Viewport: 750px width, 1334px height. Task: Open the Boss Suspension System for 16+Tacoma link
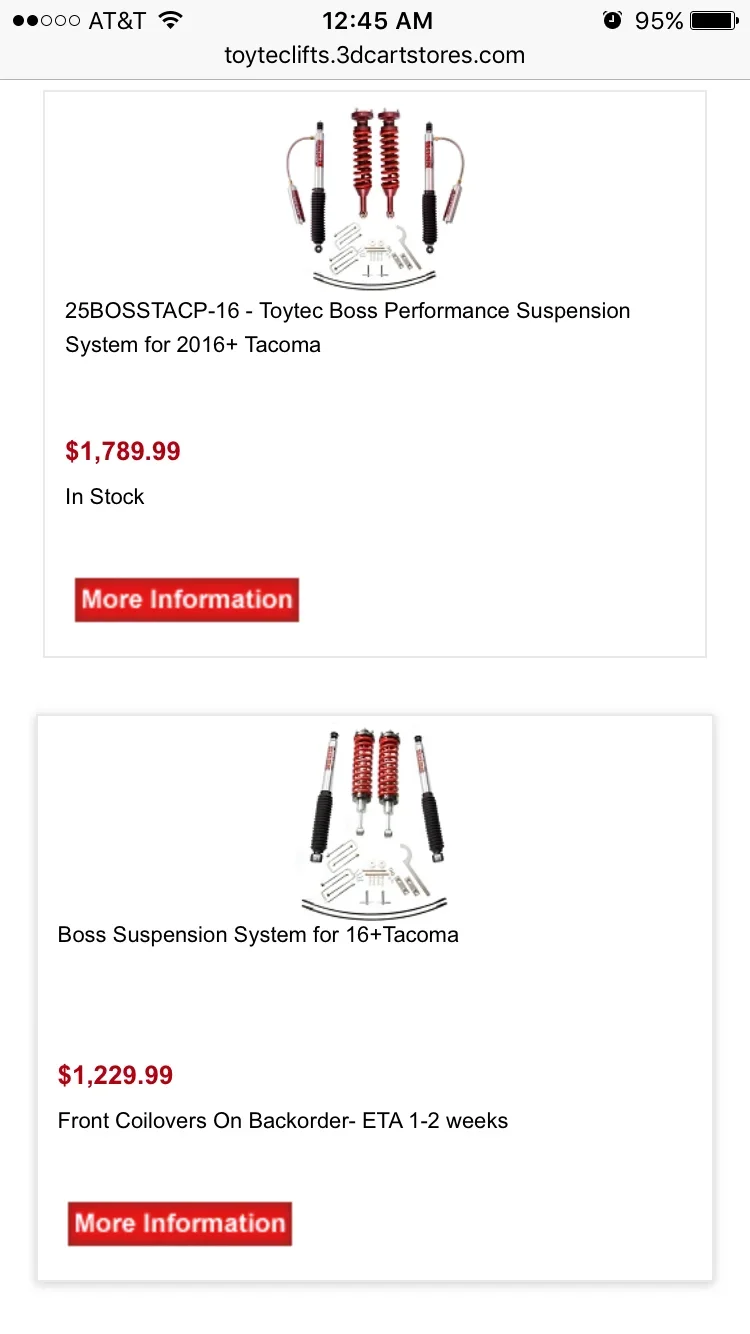pyautogui.click(x=258, y=935)
